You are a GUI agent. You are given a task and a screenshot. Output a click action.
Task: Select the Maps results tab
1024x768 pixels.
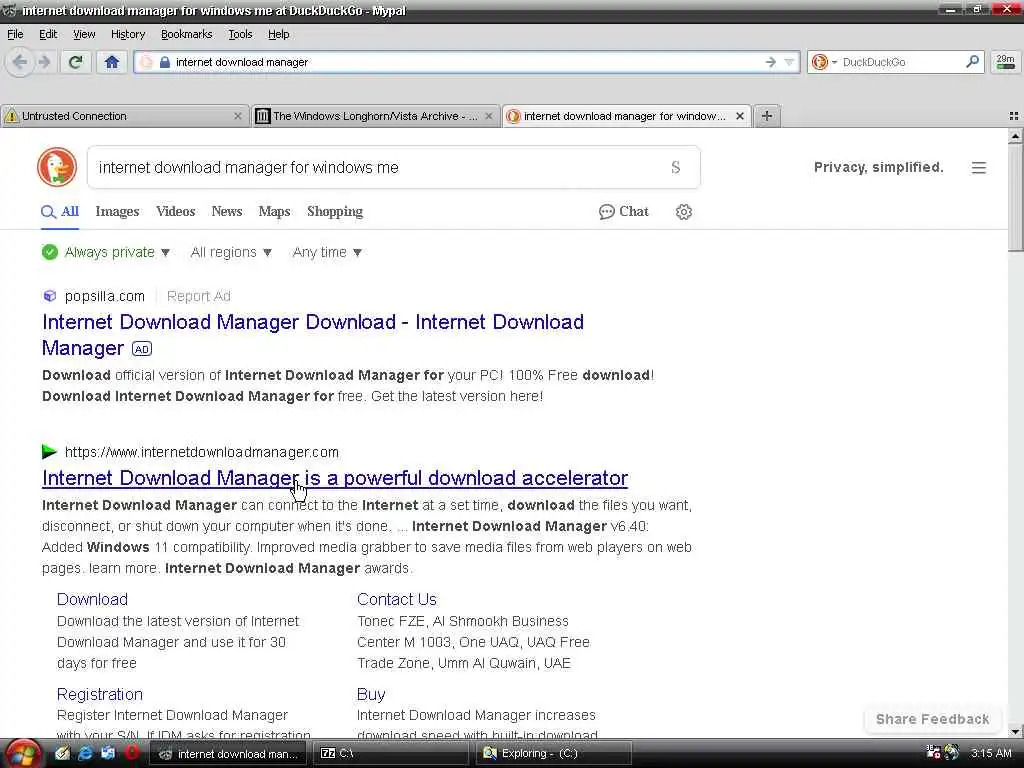(274, 212)
